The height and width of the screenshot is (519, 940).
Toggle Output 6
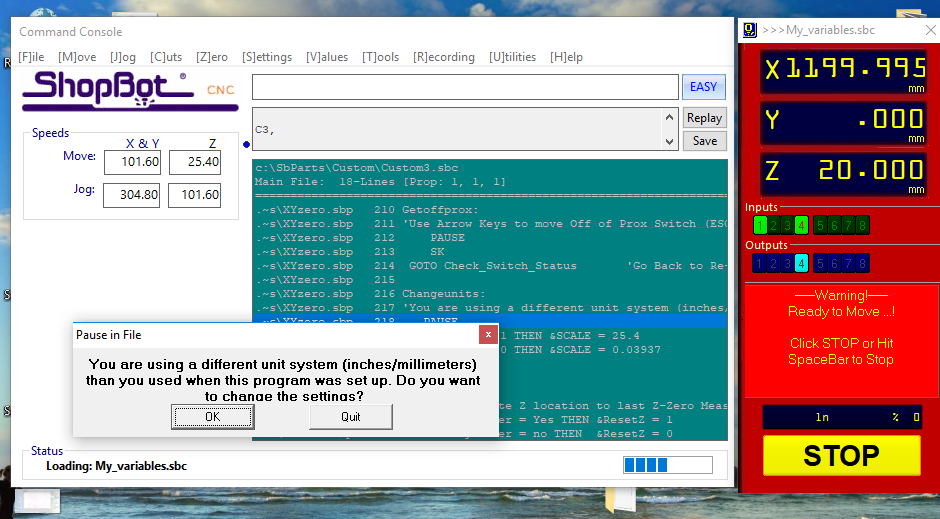pos(834,263)
